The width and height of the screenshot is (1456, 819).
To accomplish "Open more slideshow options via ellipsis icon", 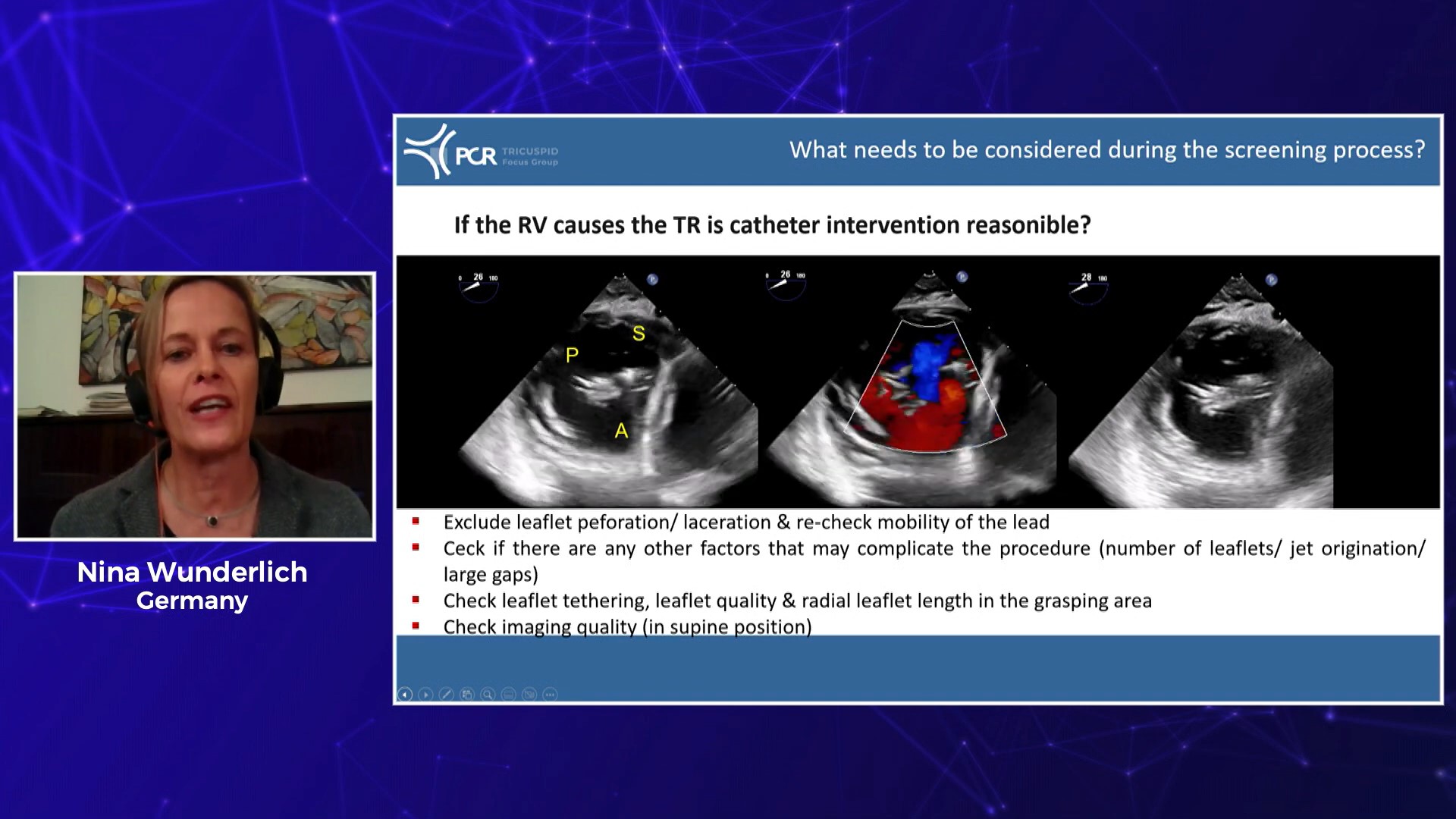I will (x=549, y=695).
